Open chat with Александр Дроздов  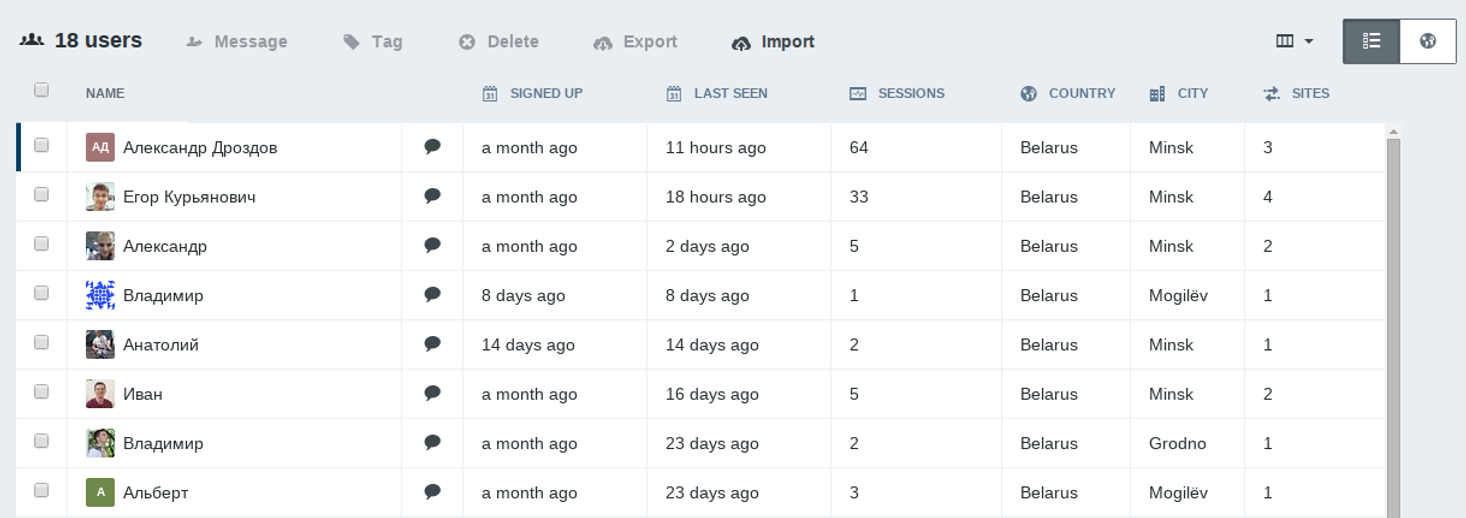click(x=432, y=147)
